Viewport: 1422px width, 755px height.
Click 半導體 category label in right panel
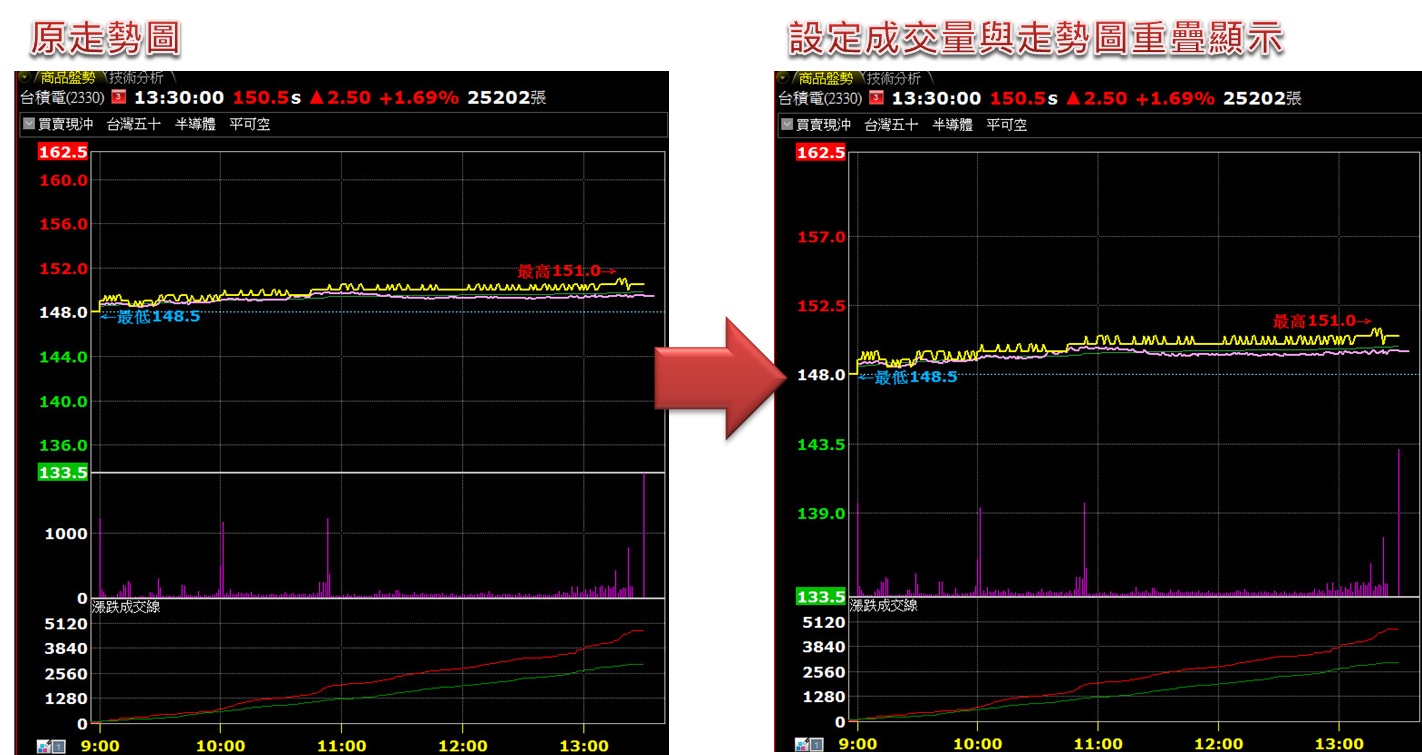click(952, 125)
